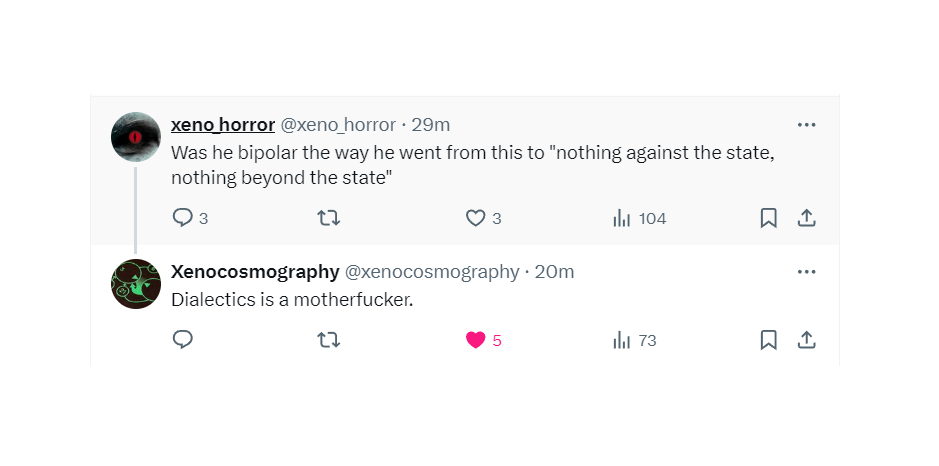This screenshot has height=466, width=939.
Task: Share Xenocosmography's reply
Action: [x=806, y=340]
